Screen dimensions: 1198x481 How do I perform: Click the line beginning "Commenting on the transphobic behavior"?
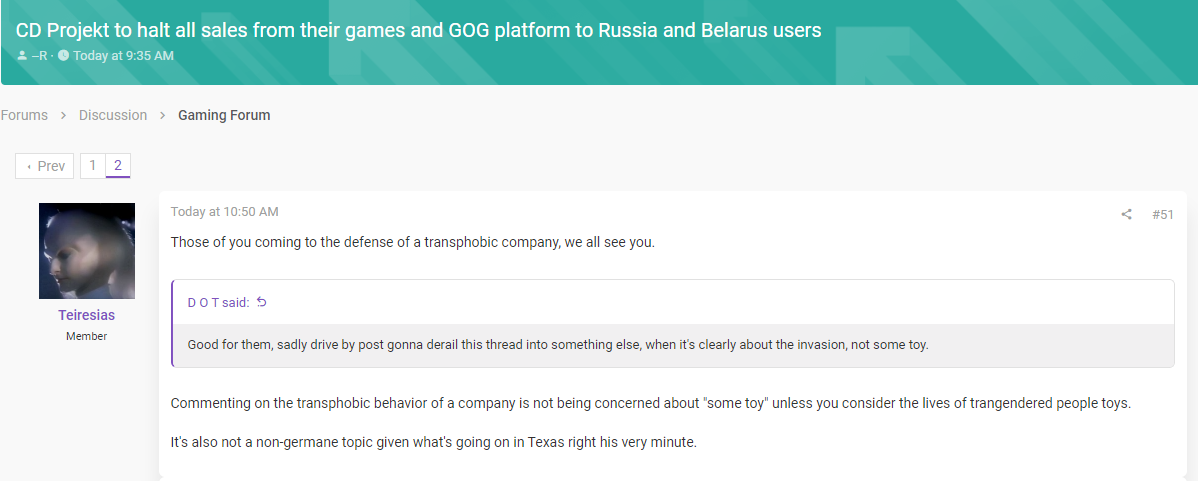point(650,403)
